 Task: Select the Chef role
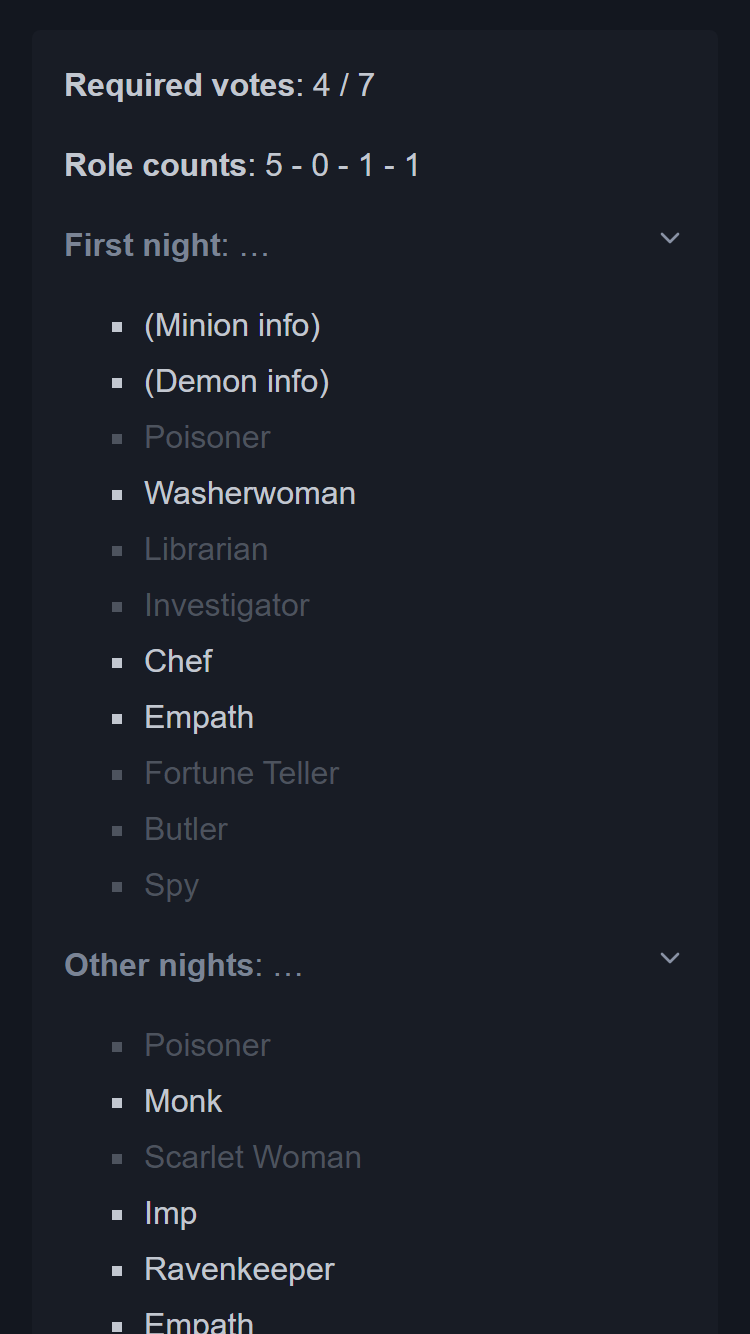tap(178, 661)
